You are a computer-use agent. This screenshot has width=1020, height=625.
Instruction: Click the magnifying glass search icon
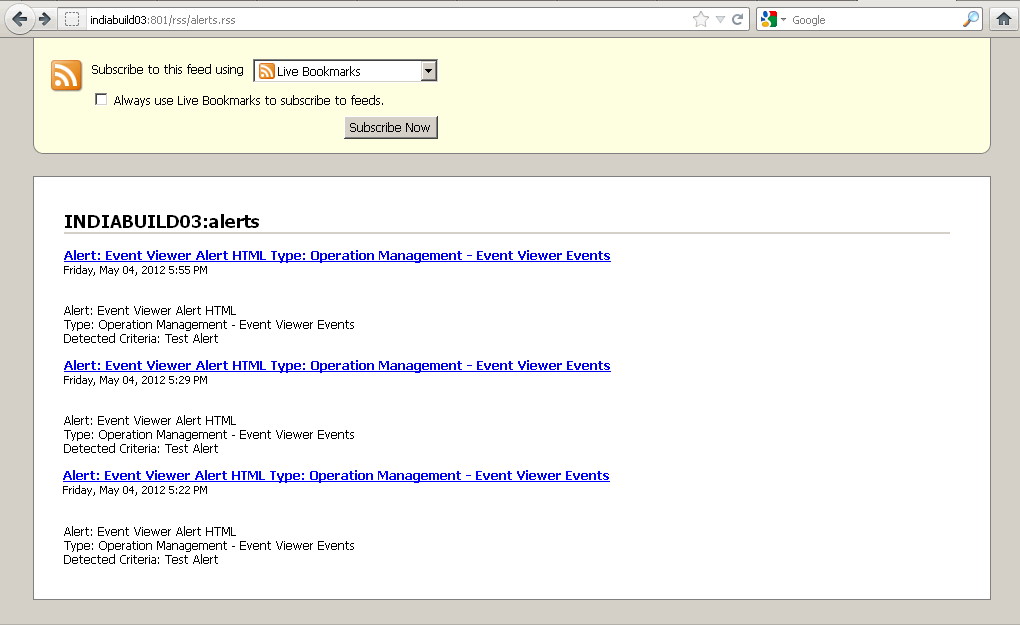click(970, 19)
